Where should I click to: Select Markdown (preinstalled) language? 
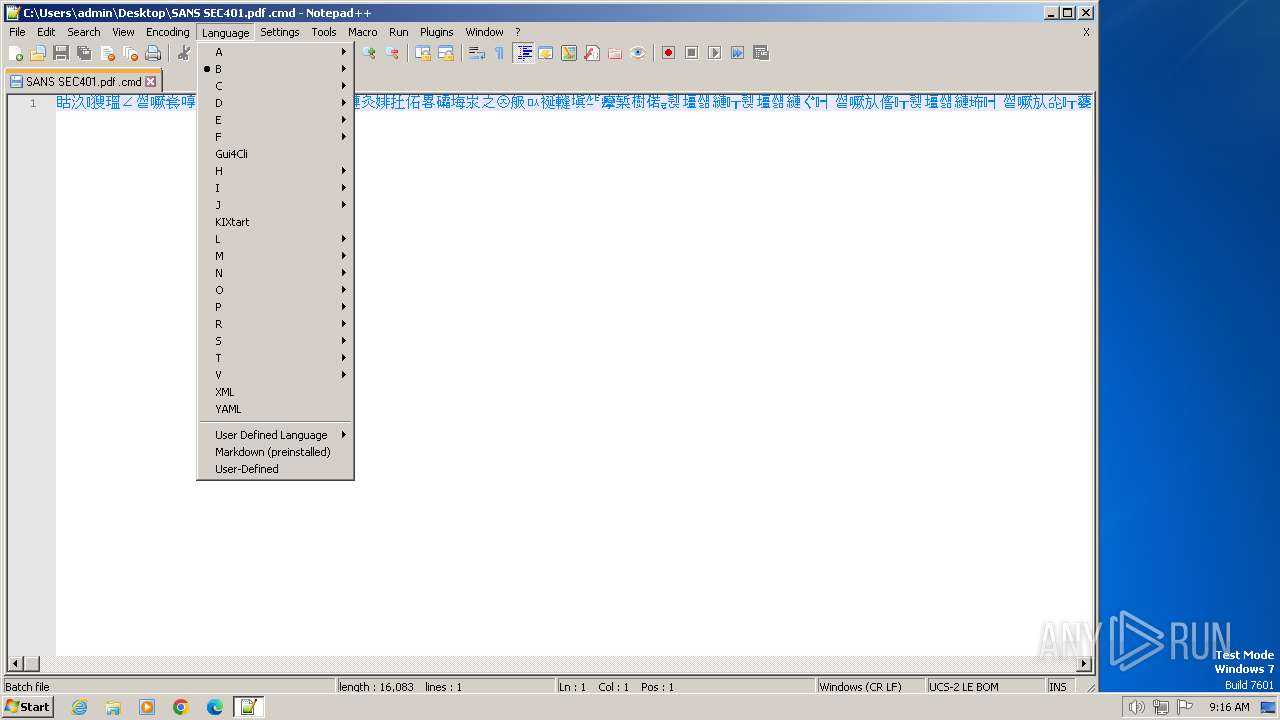(276, 452)
